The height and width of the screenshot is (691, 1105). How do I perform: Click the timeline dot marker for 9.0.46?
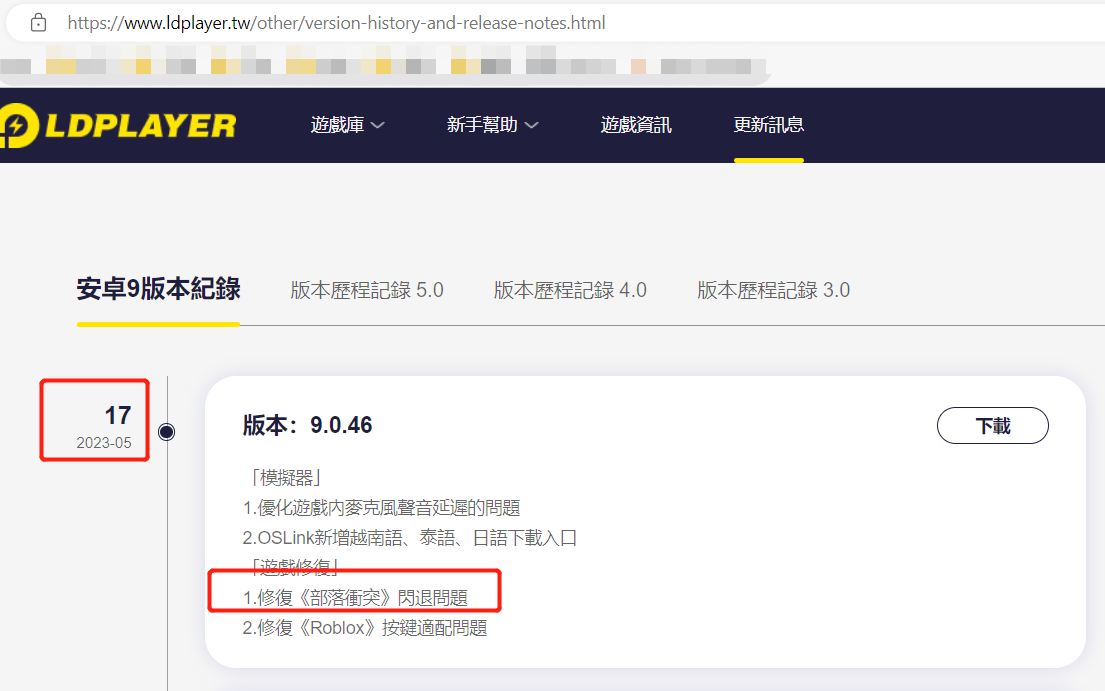tap(167, 432)
